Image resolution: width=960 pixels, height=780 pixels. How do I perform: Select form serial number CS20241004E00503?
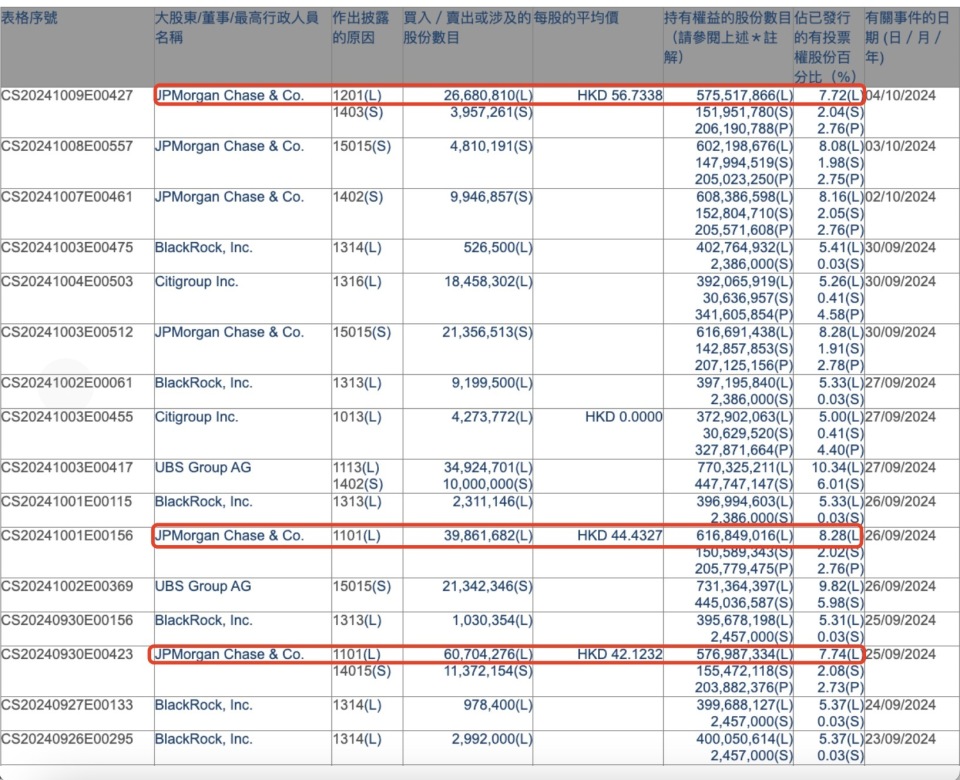67,282
